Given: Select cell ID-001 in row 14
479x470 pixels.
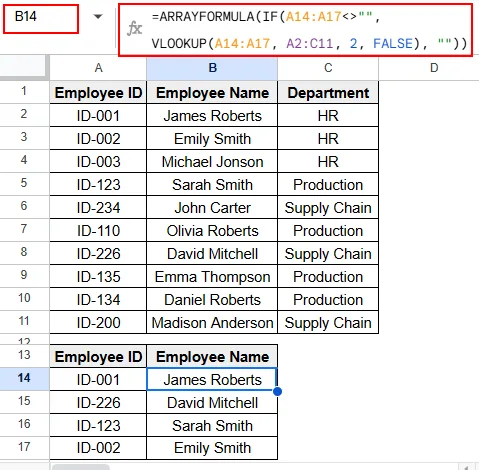Looking at the screenshot, I should point(98,379).
